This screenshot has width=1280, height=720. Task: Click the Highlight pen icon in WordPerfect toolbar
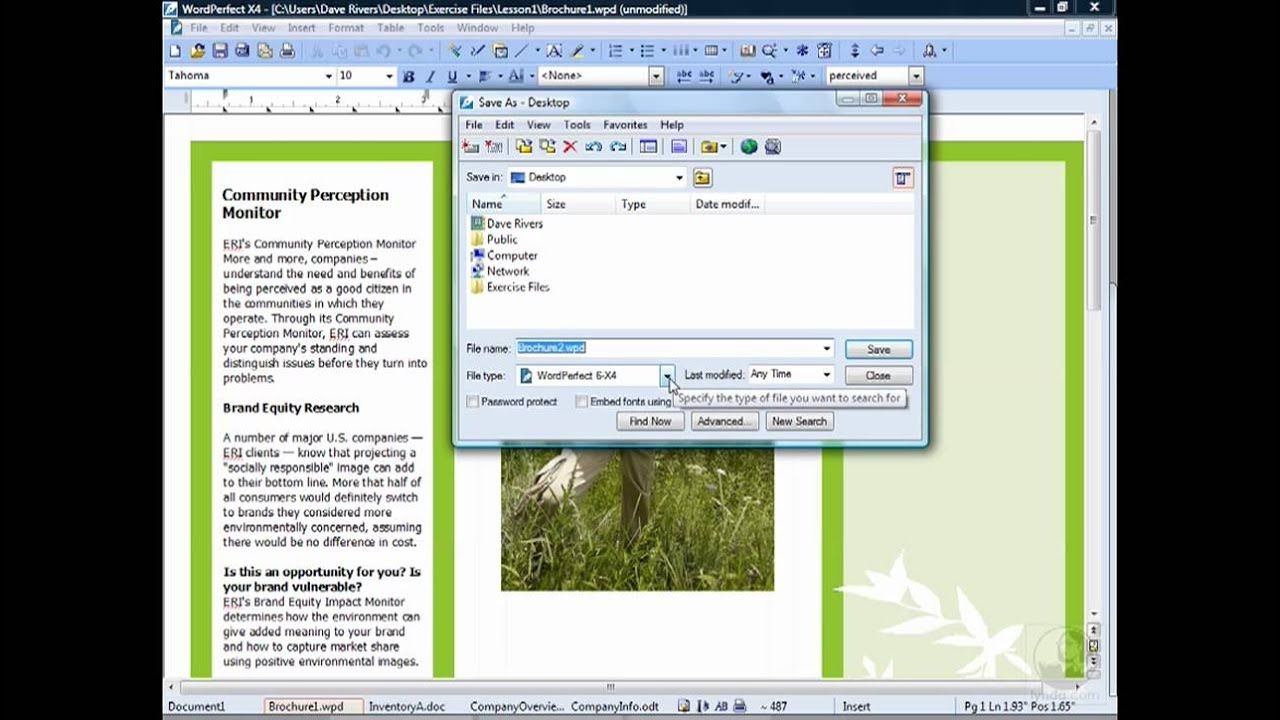point(579,51)
